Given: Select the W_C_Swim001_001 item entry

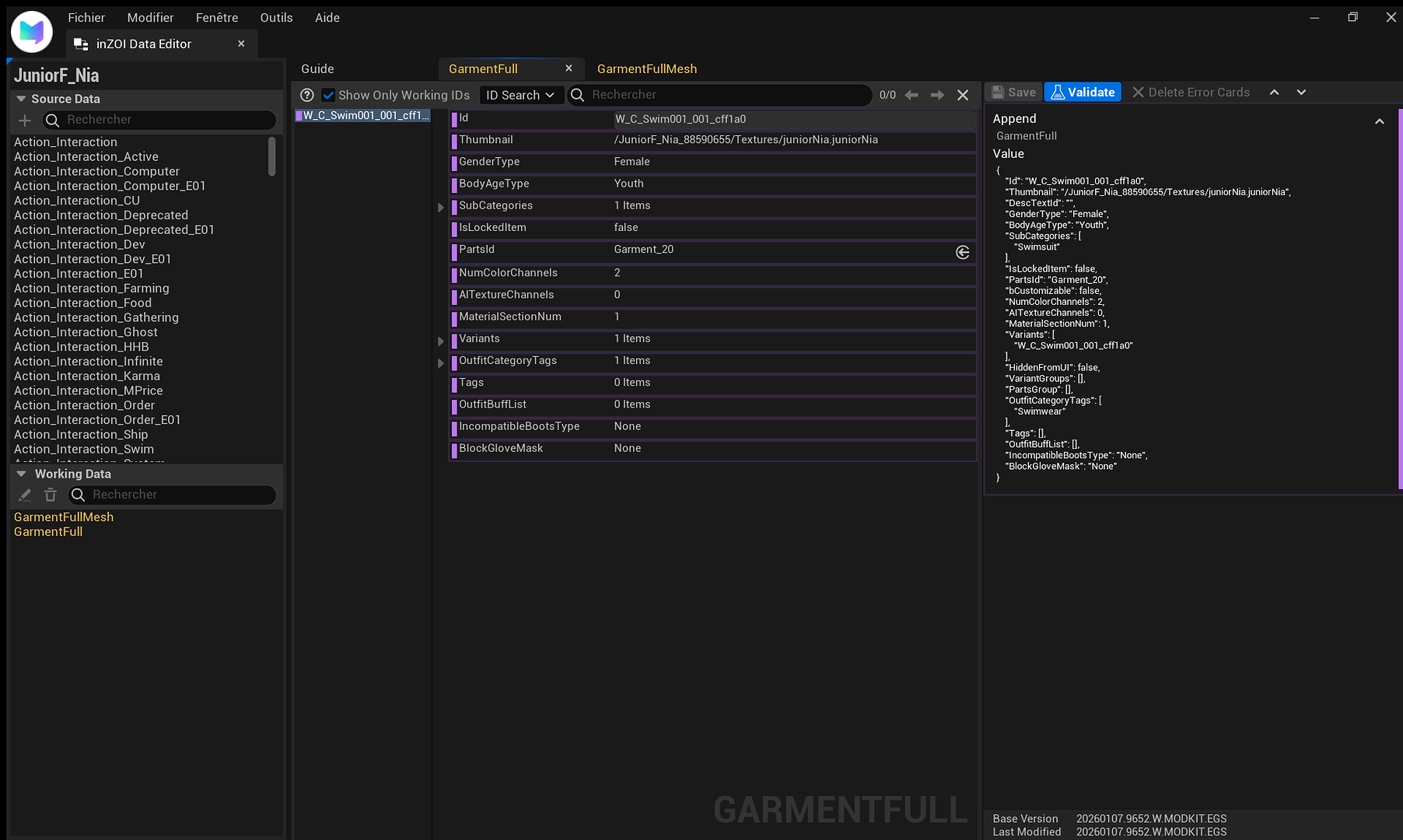Looking at the screenshot, I should click(362, 115).
